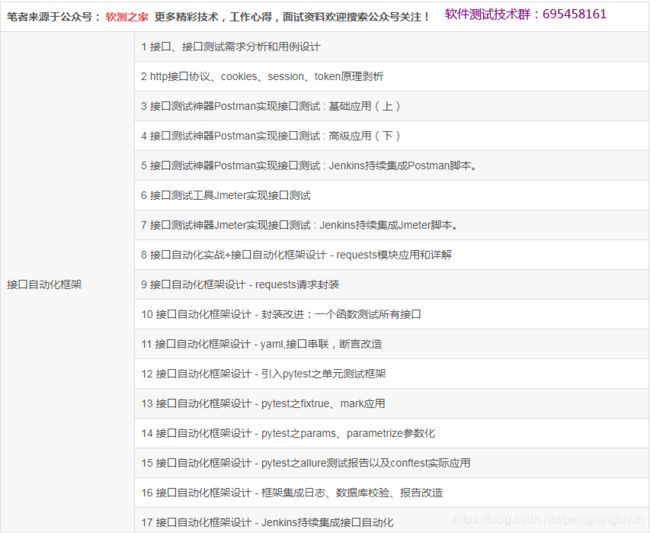The image size is (650, 533).
Task: Click the purple 软件测试技术群：695458161 text
Action: [525, 14]
